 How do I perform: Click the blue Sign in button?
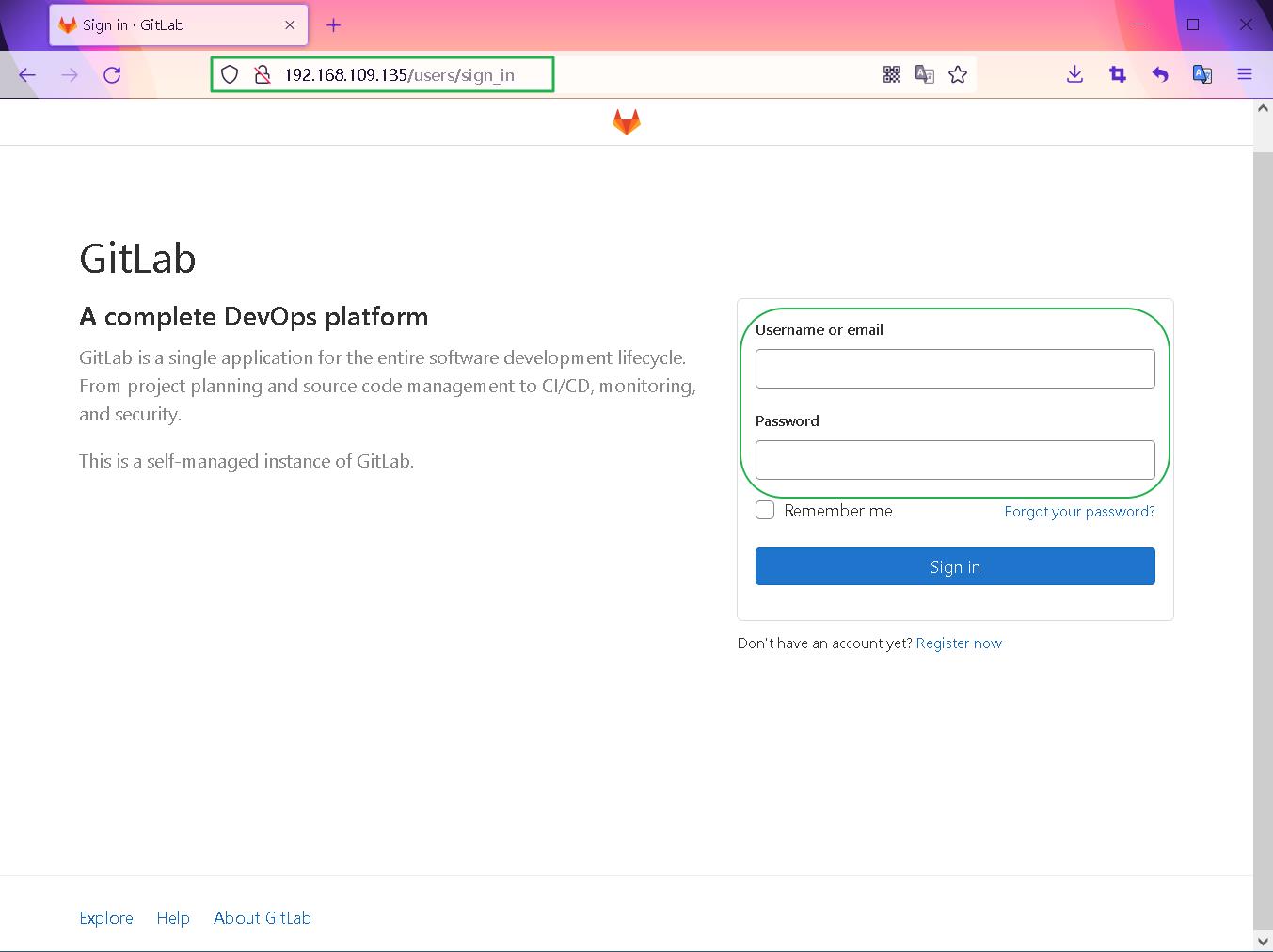click(x=955, y=566)
